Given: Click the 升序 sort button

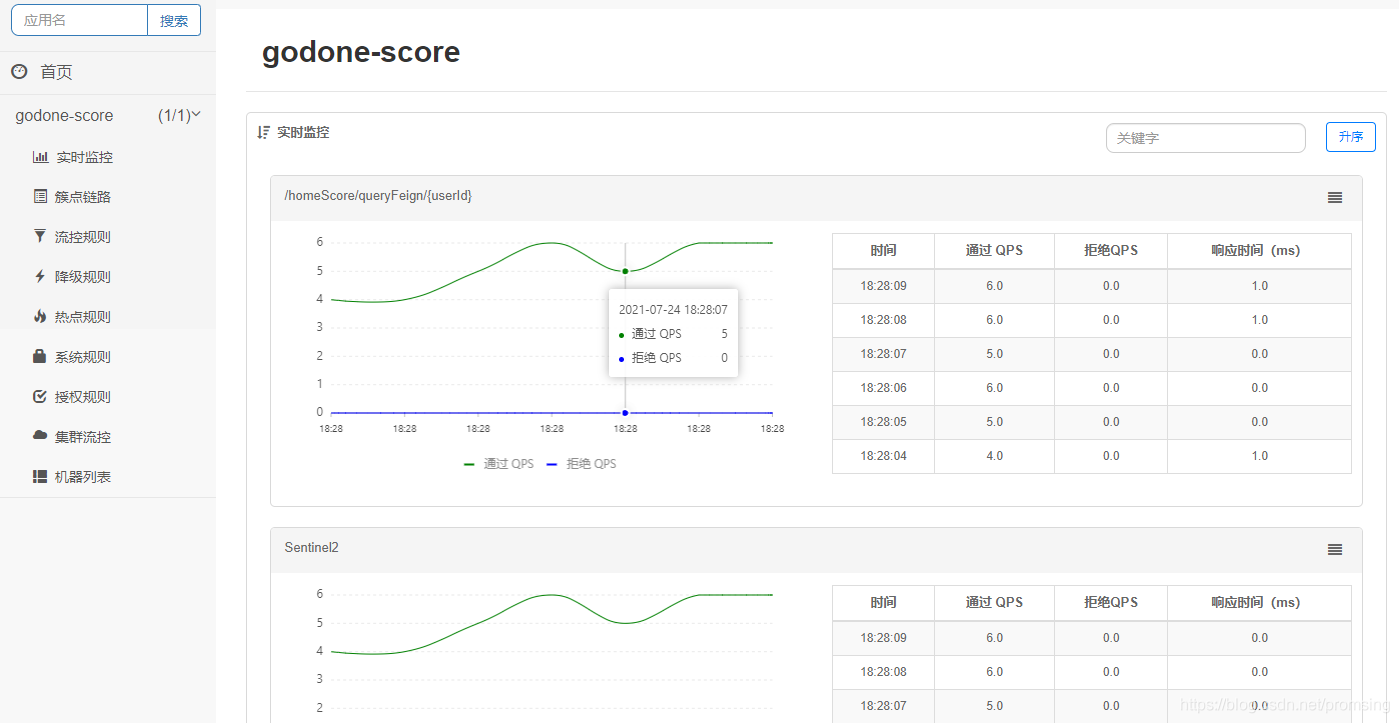Looking at the screenshot, I should 1350,137.
